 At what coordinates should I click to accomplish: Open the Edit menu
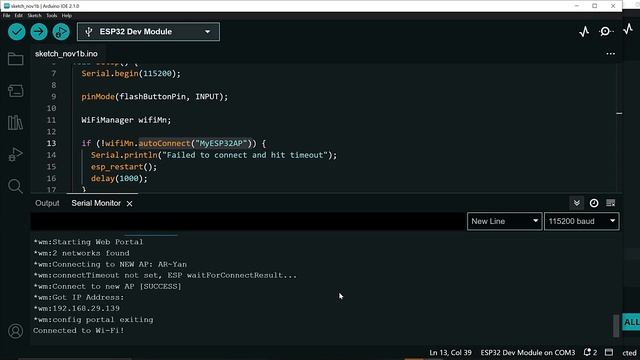point(19,16)
